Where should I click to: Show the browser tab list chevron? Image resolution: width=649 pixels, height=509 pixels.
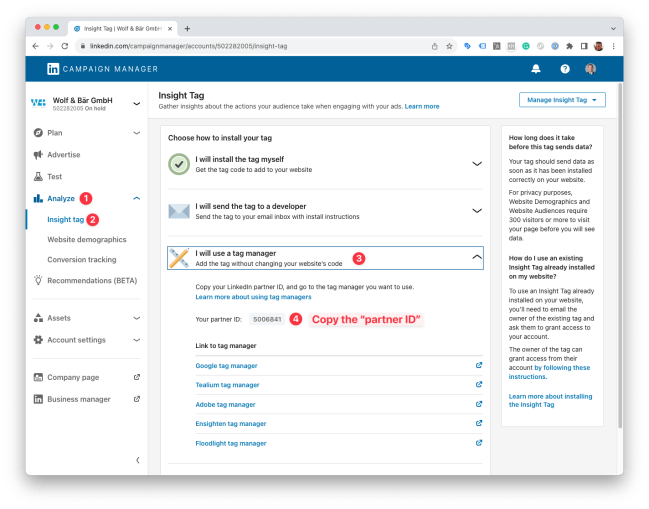pos(613,29)
